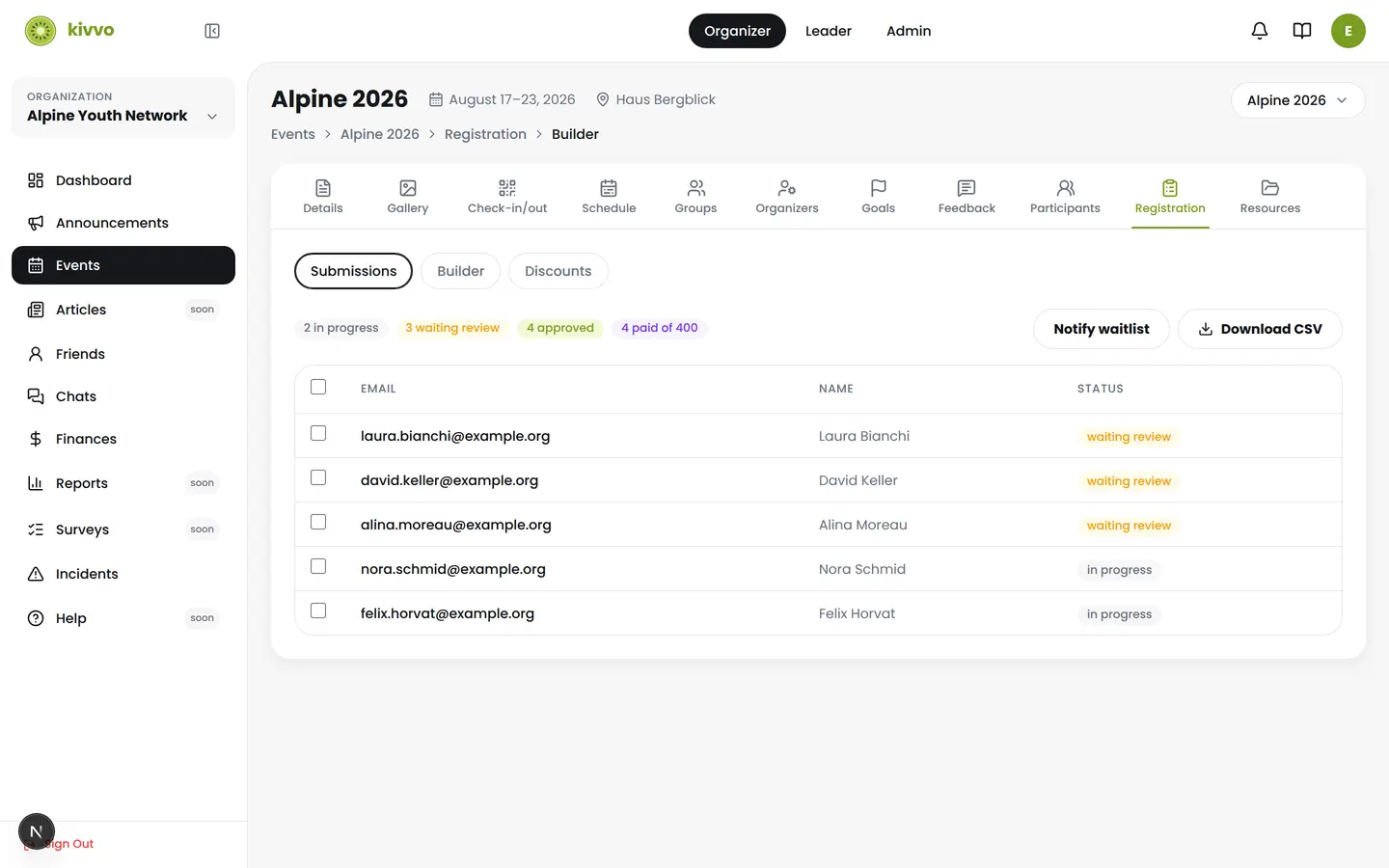The image size is (1389, 868).
Task: Filter by the '3 waiting review' badge
Action: pyautogui.click(x=452, y=328)
